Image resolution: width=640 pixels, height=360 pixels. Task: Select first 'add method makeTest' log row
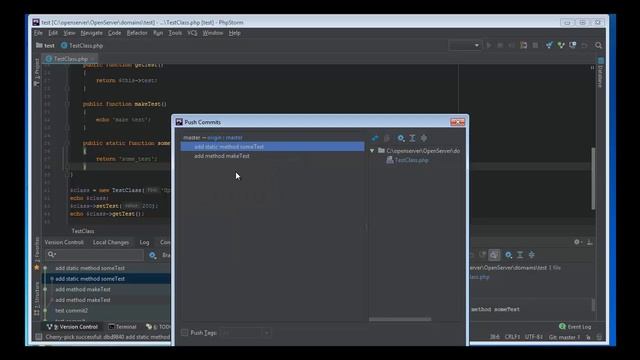pos(107,289)
